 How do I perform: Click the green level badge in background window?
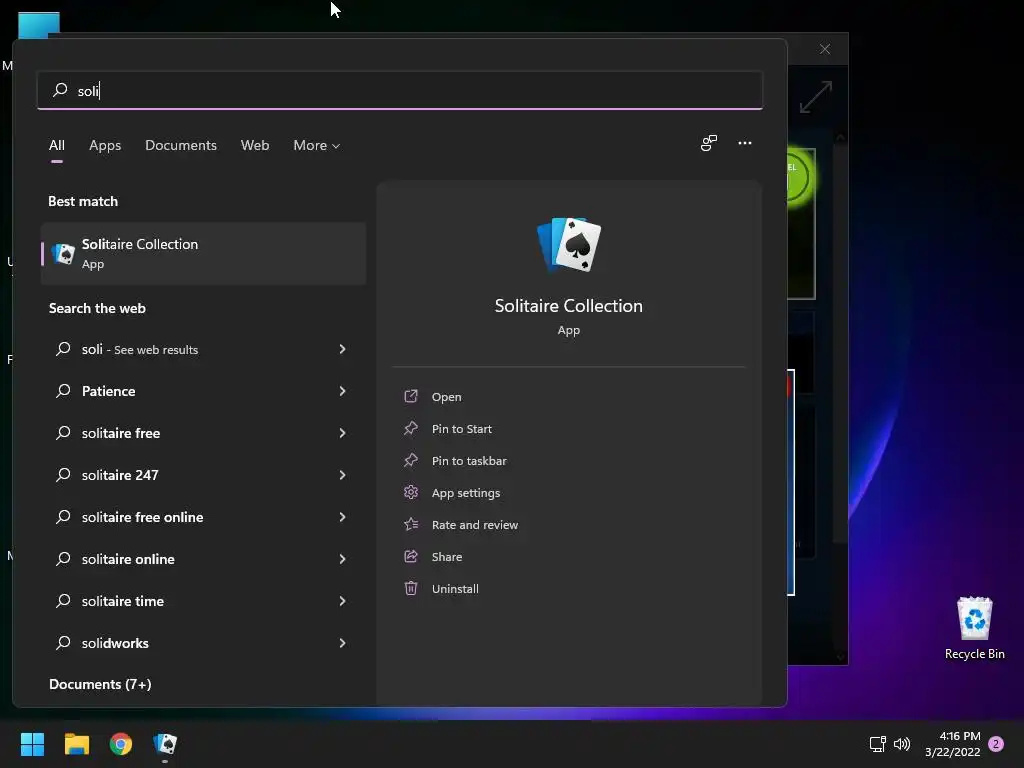point(800,176)
